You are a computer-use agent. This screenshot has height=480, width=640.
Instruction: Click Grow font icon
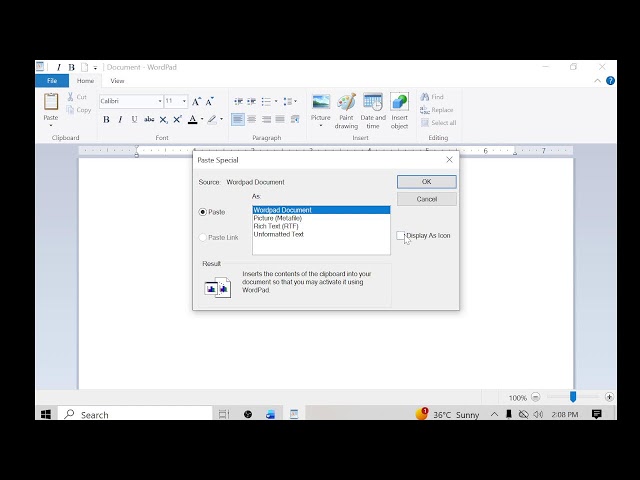[x=196, y=101]
